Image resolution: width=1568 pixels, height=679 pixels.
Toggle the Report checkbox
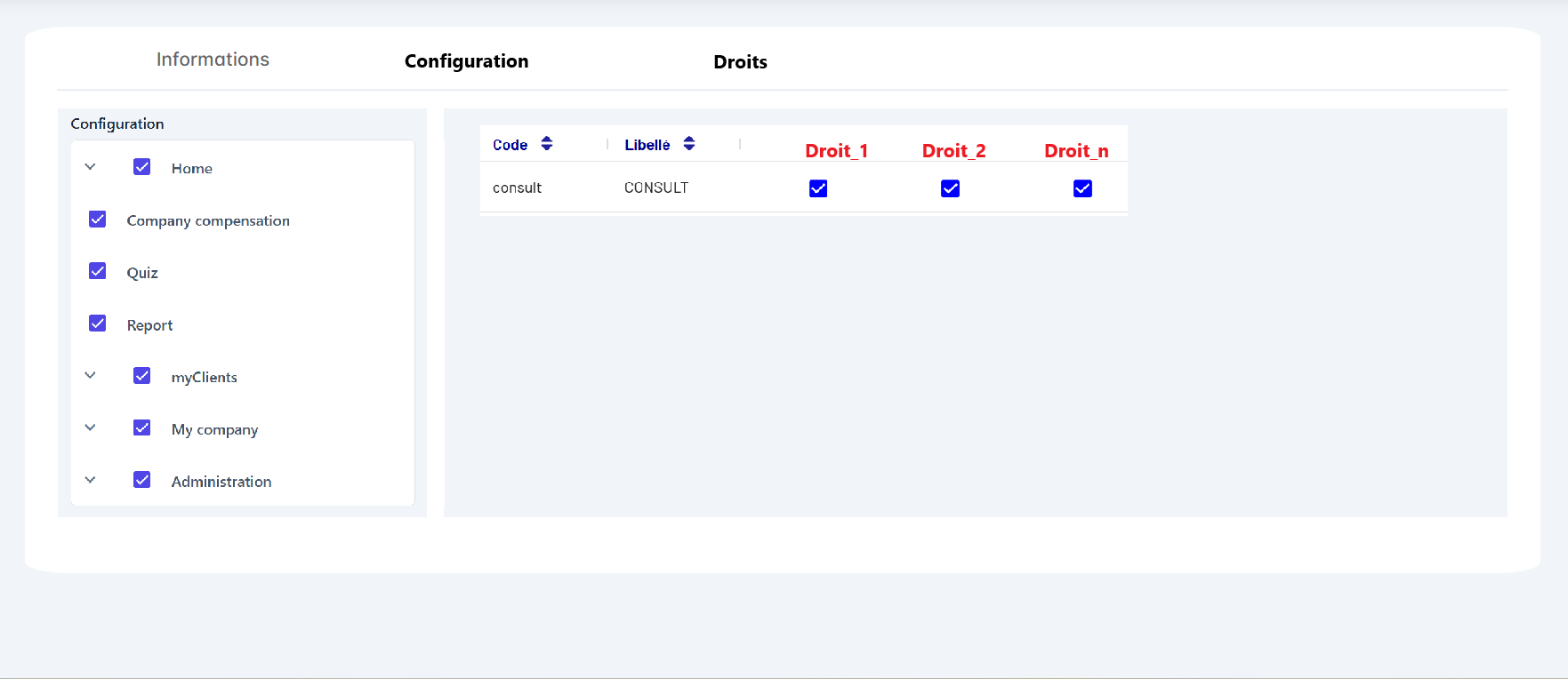coord(98,324)
